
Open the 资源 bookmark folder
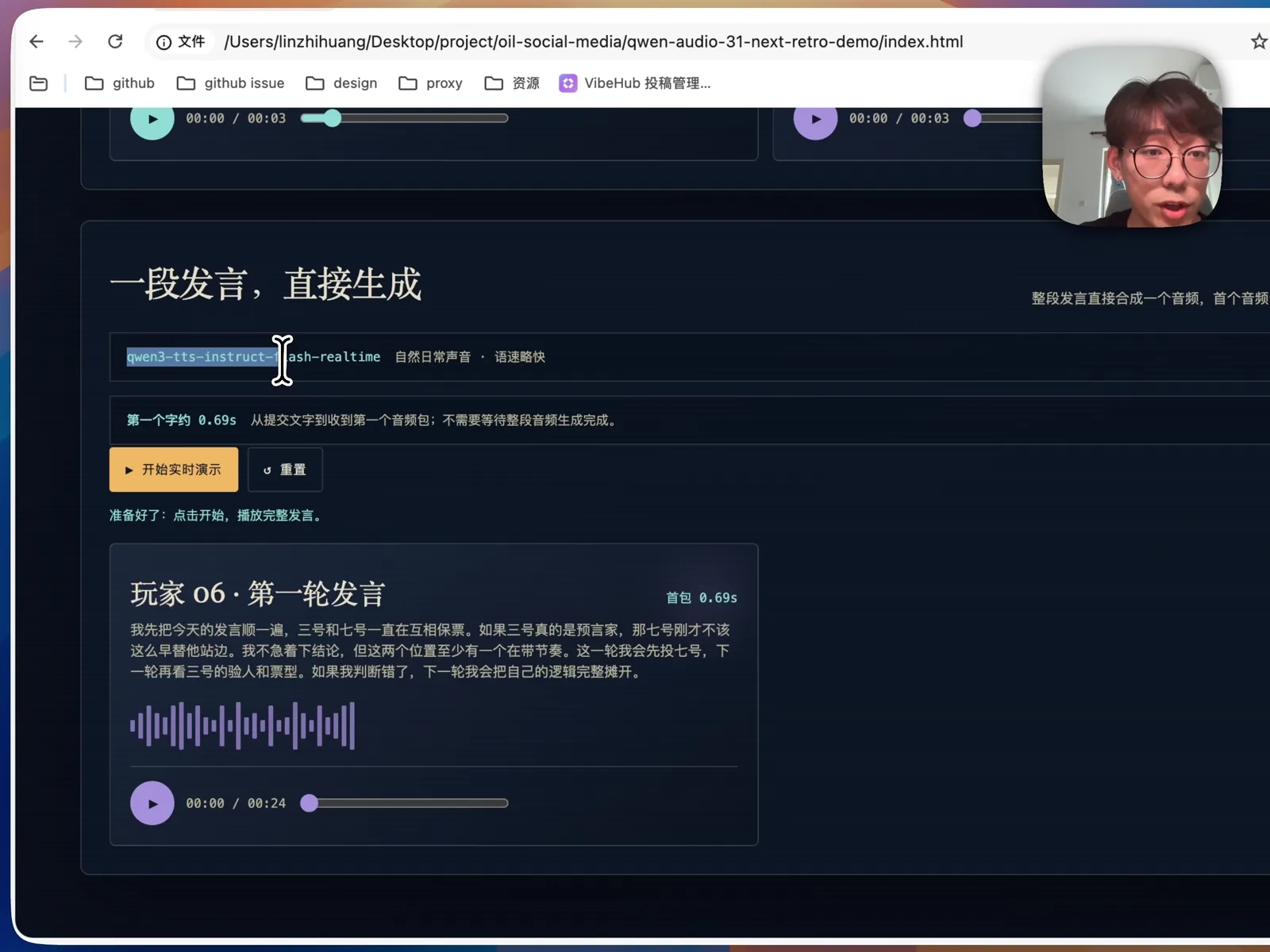(512, 83)
